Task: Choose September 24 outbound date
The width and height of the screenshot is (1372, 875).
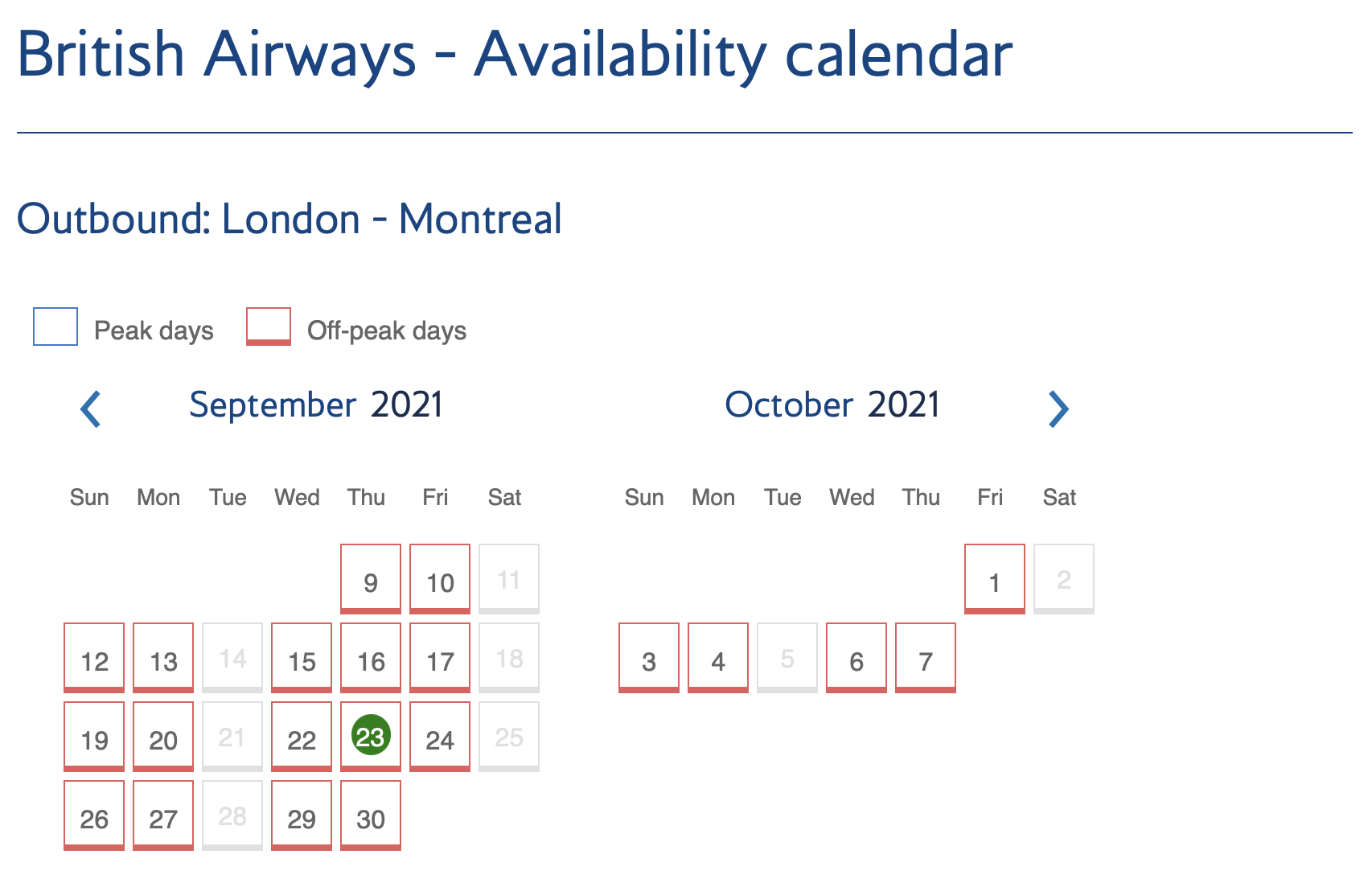Action: click(439, 737)
